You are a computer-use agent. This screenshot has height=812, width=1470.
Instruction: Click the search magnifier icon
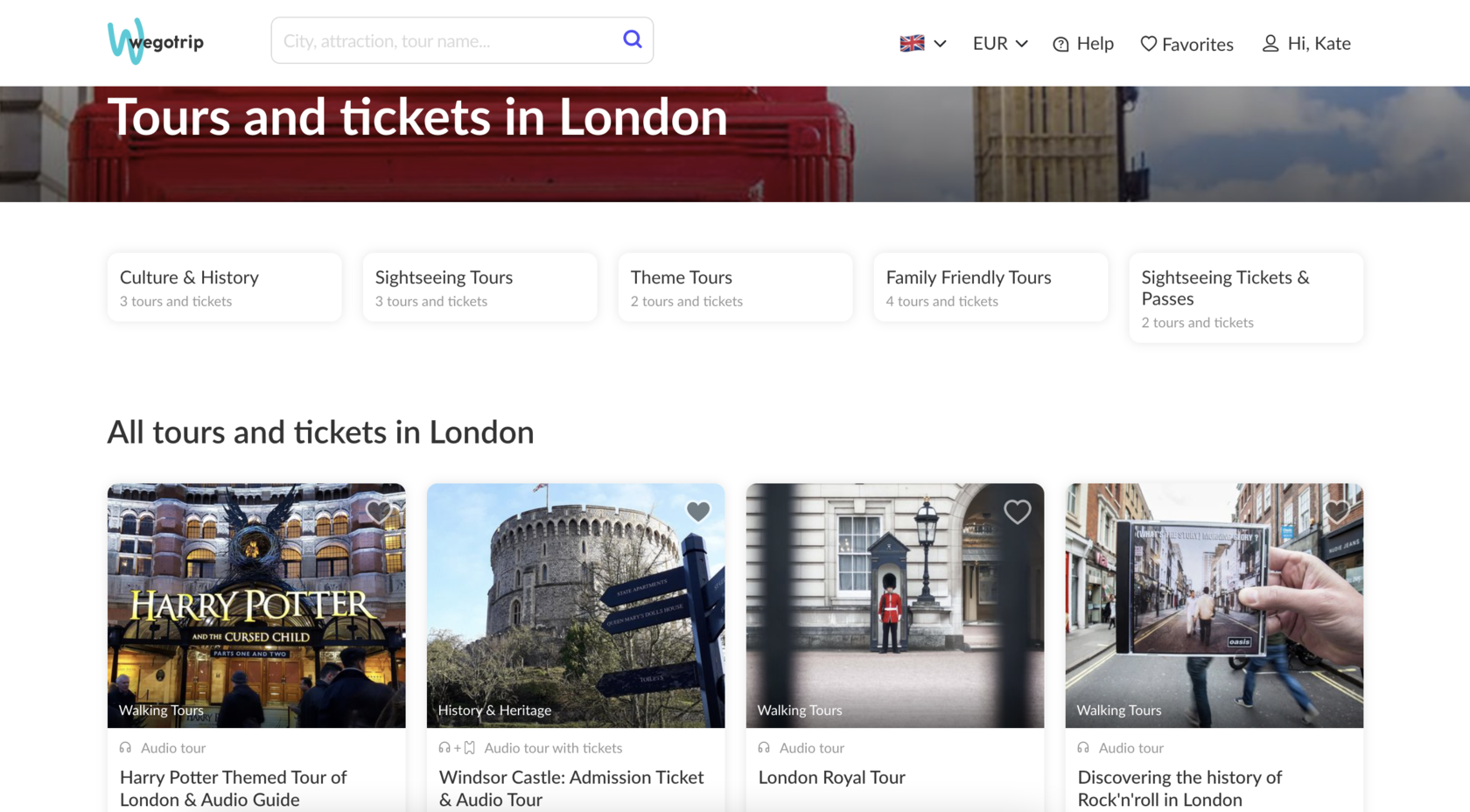coord(632,39)
